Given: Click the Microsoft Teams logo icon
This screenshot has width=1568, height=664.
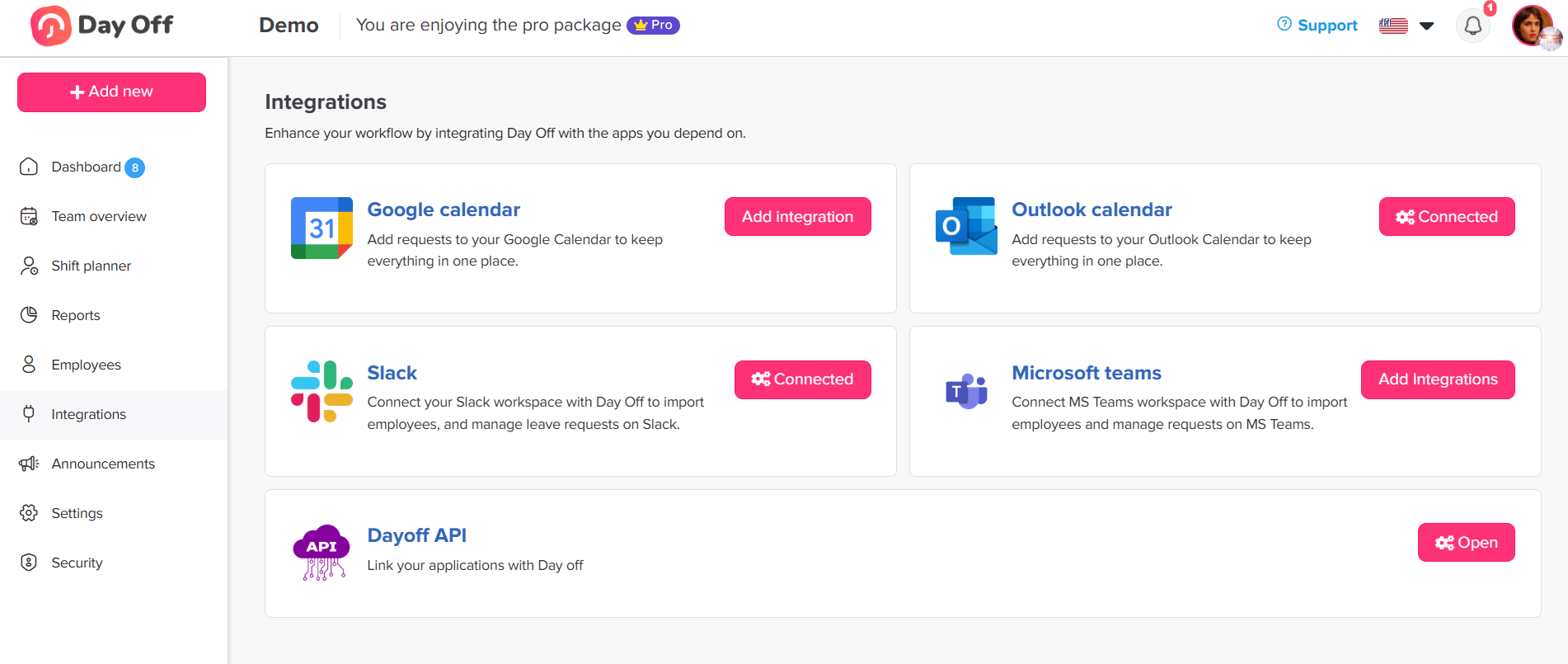Looking at the screenshot, I should (966, 391).
